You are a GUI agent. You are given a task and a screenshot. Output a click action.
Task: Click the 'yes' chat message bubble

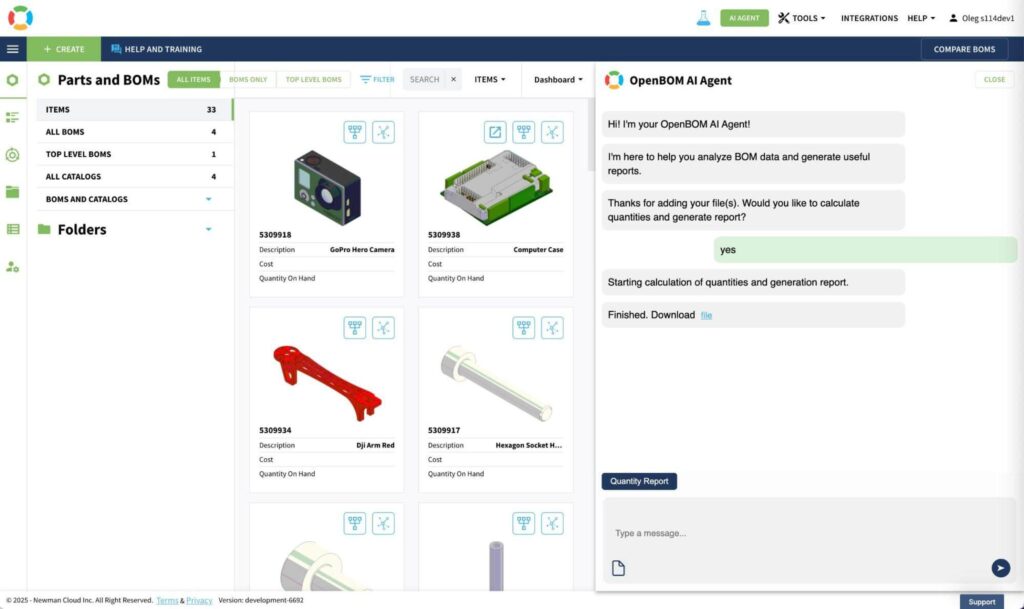(865, 250)
